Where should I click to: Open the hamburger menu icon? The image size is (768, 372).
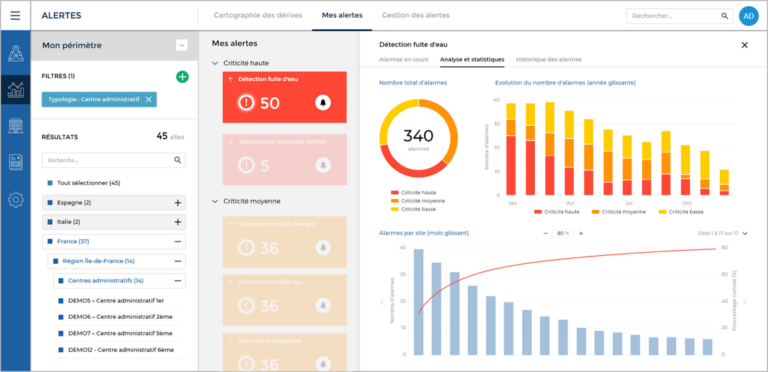coord(15,16)
